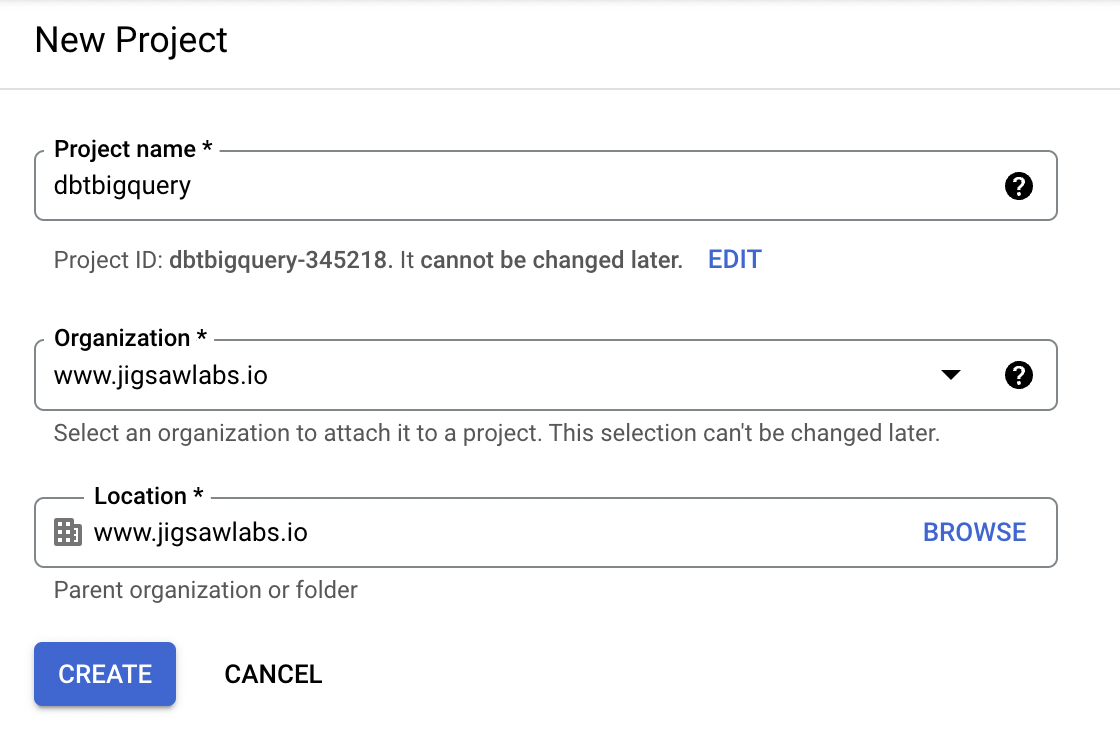Click the dbtbigquery text in name field
Viewport: 1120px width, 730px height.
click(x=122, y=186)
